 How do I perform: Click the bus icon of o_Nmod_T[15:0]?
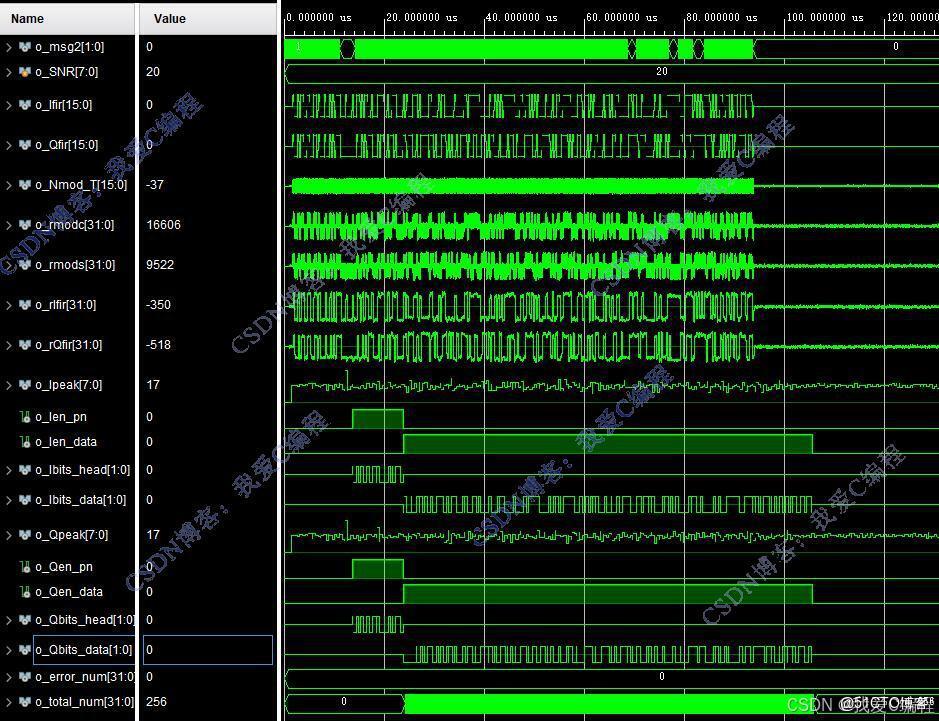pyautogui.click(x=25, y=185)
